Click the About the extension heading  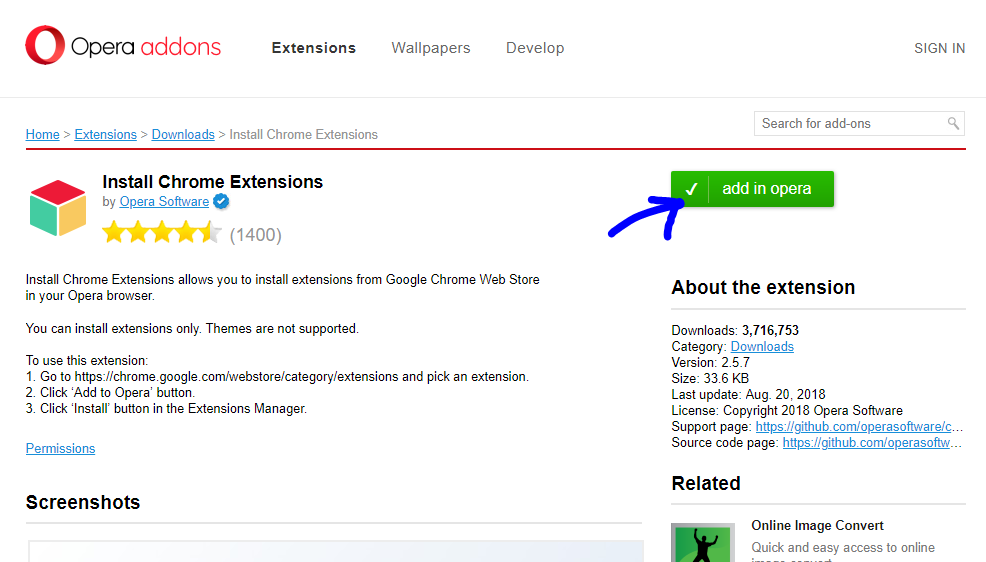pos(763,287)
